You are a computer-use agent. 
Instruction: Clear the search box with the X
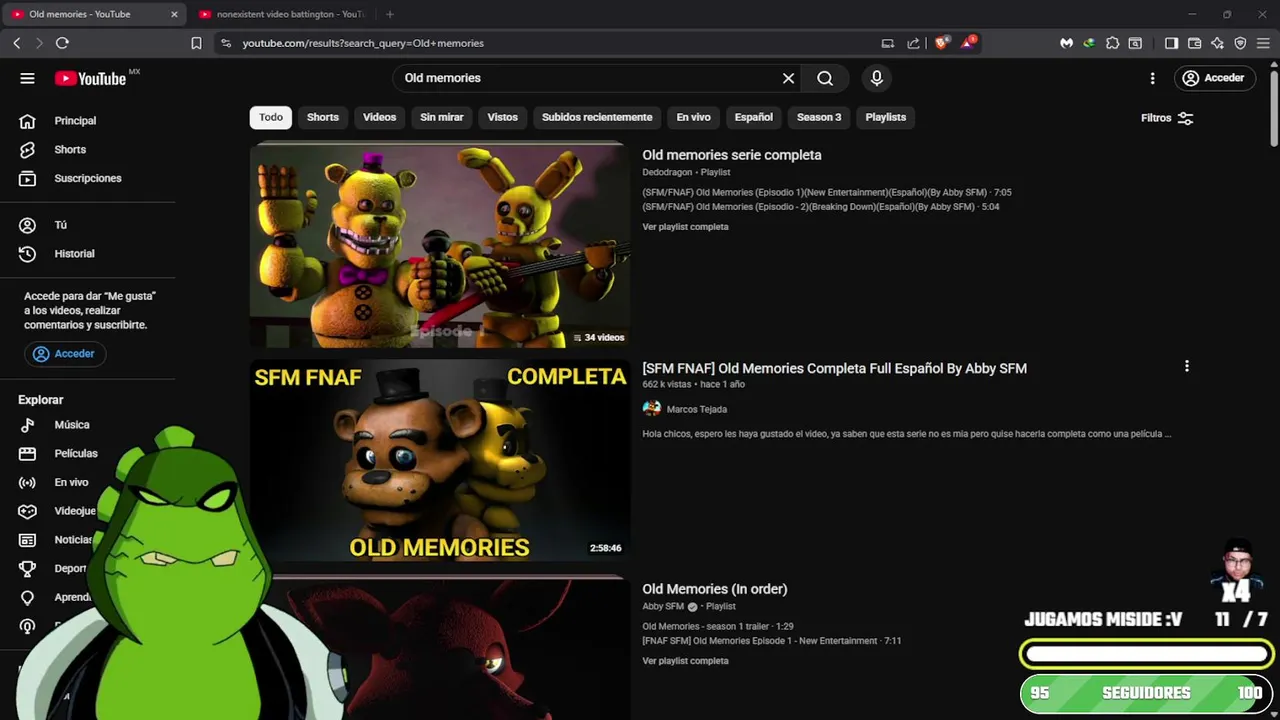pos(788,78)
